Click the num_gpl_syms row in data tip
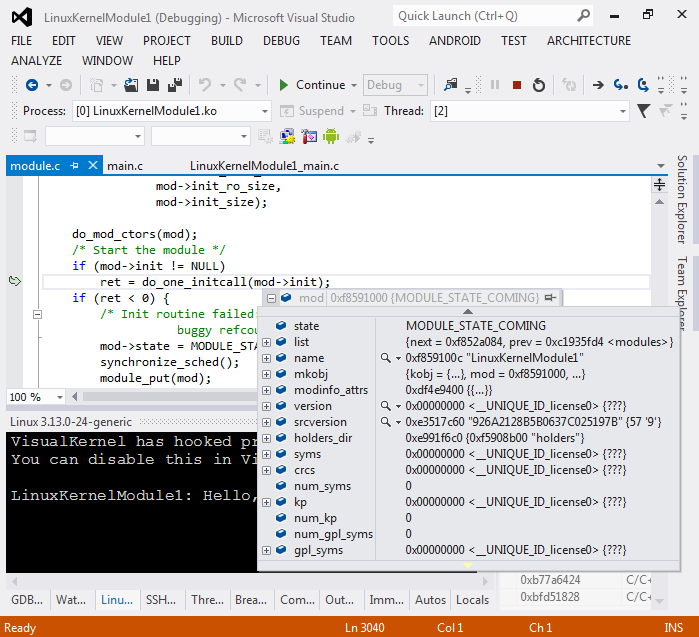 pos(469,534)
